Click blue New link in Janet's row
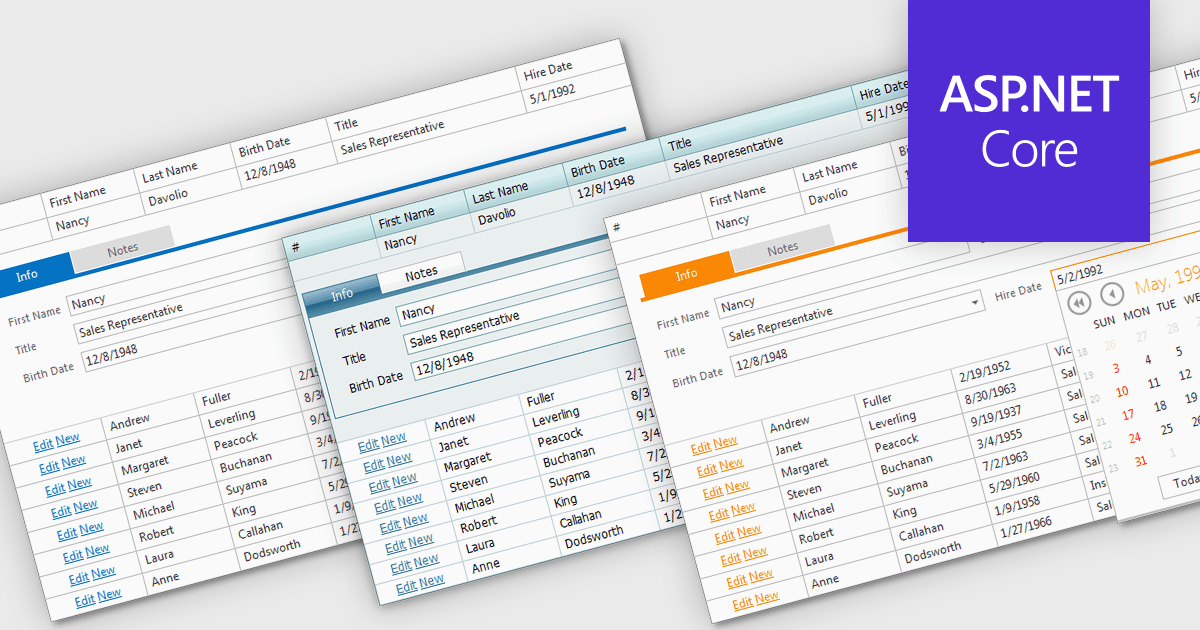This screenshot has height=630, width=1200. [x=74, y=461]
